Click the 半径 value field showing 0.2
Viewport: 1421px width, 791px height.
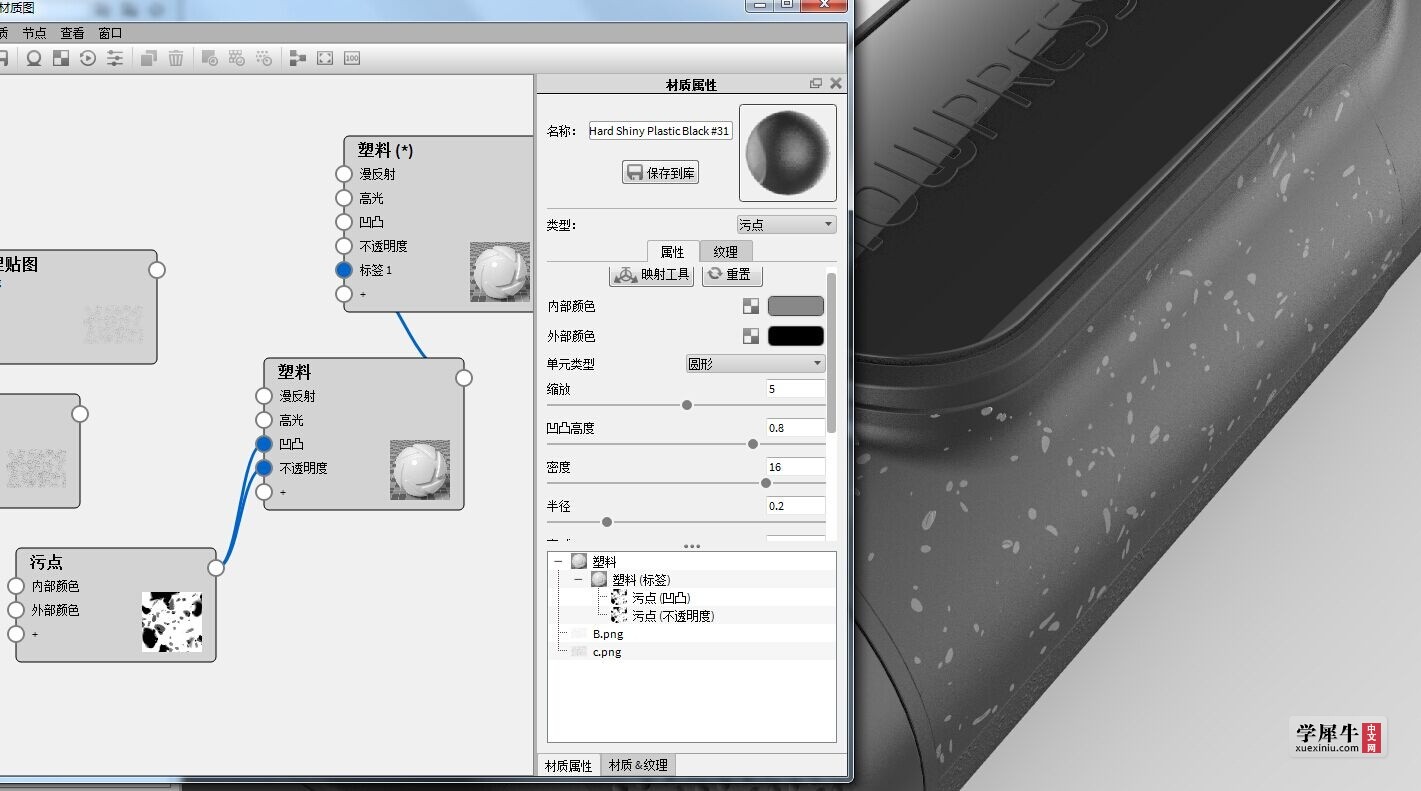[796, 506]
